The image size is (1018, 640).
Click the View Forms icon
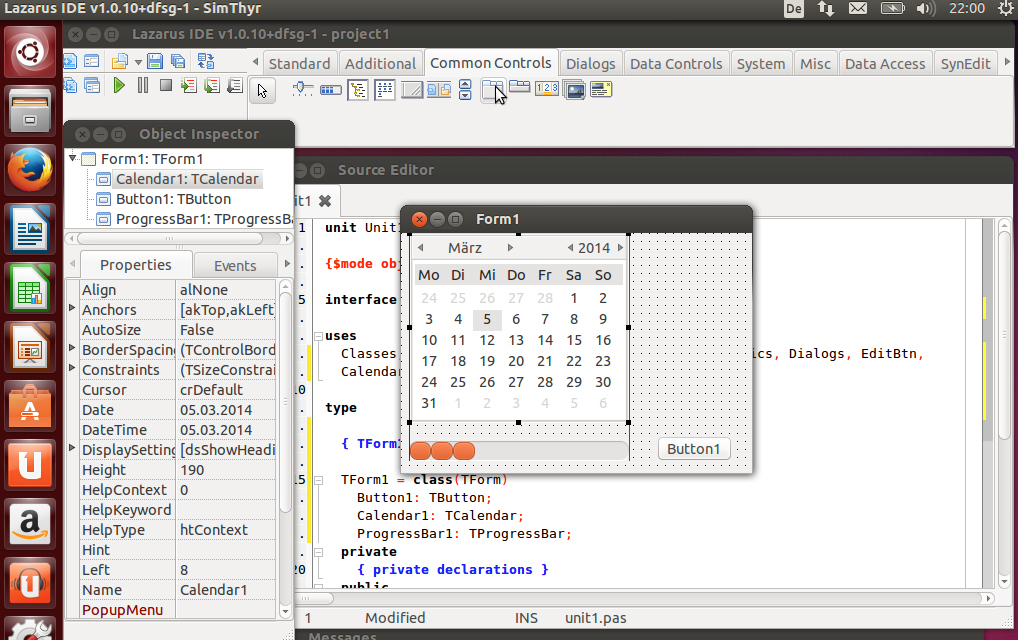[x=92, y=86]
